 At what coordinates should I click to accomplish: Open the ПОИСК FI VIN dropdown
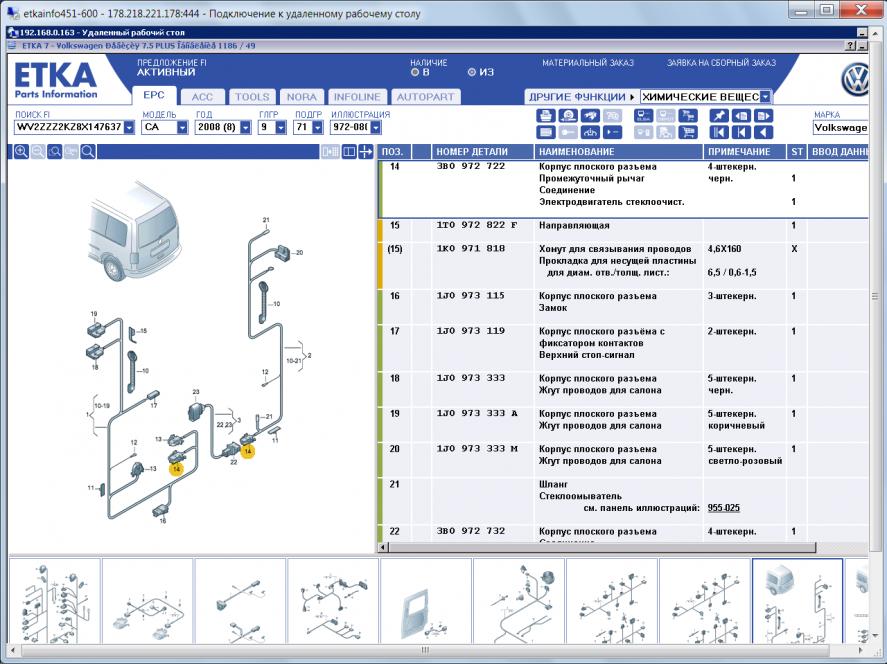[x=129, y=127]
